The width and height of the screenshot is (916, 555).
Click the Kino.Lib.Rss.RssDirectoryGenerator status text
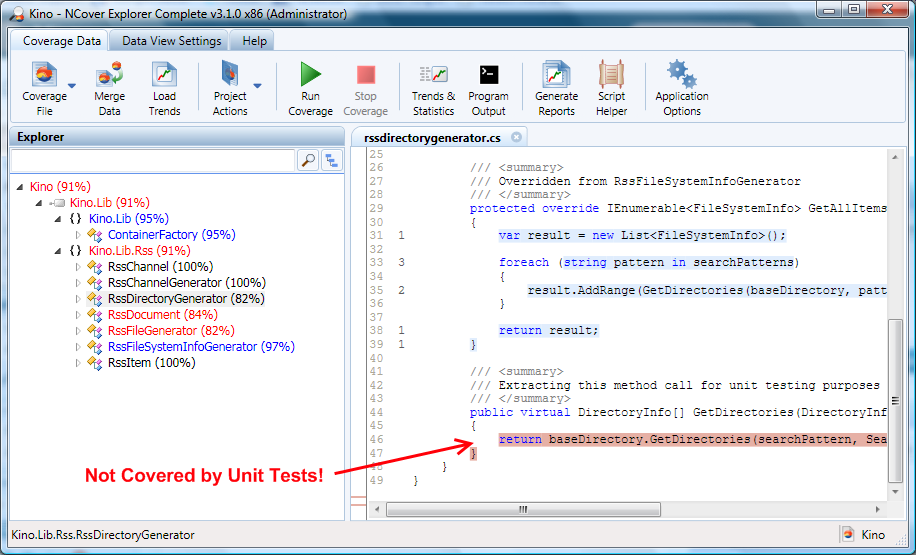(103, 535)
